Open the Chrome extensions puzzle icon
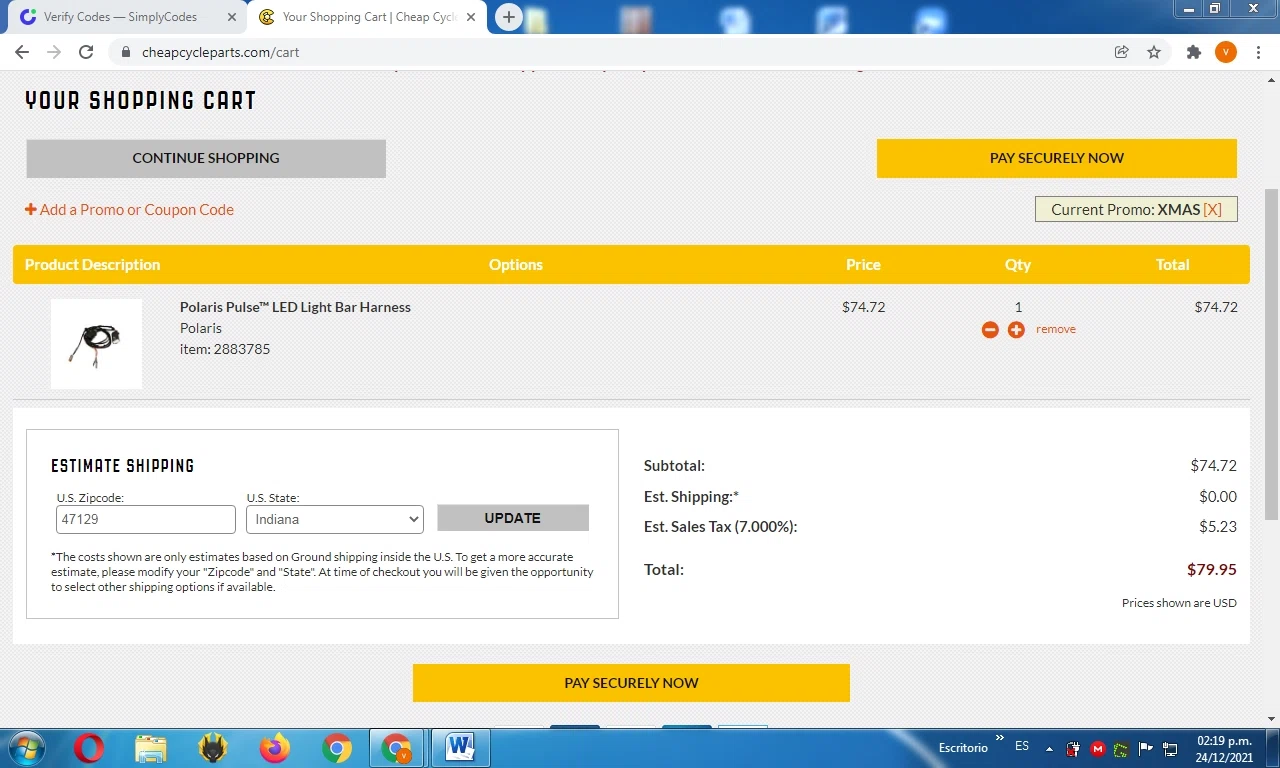The height and width of the screenshot is (768, 1280). click(1193, 52)
